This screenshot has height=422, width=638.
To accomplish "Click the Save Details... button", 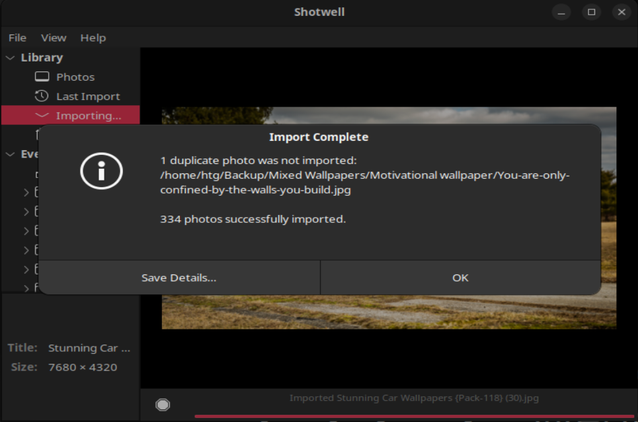I will tap(179, 278).
